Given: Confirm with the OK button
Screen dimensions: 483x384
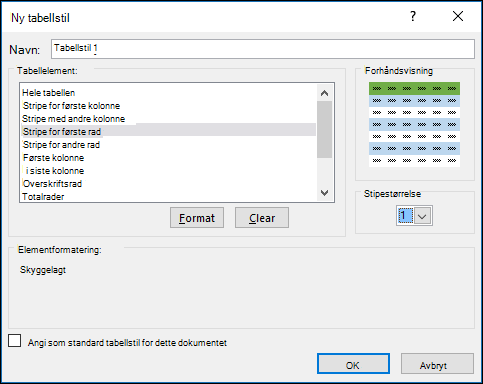Looking at the screenshot, I should [353, 364].
